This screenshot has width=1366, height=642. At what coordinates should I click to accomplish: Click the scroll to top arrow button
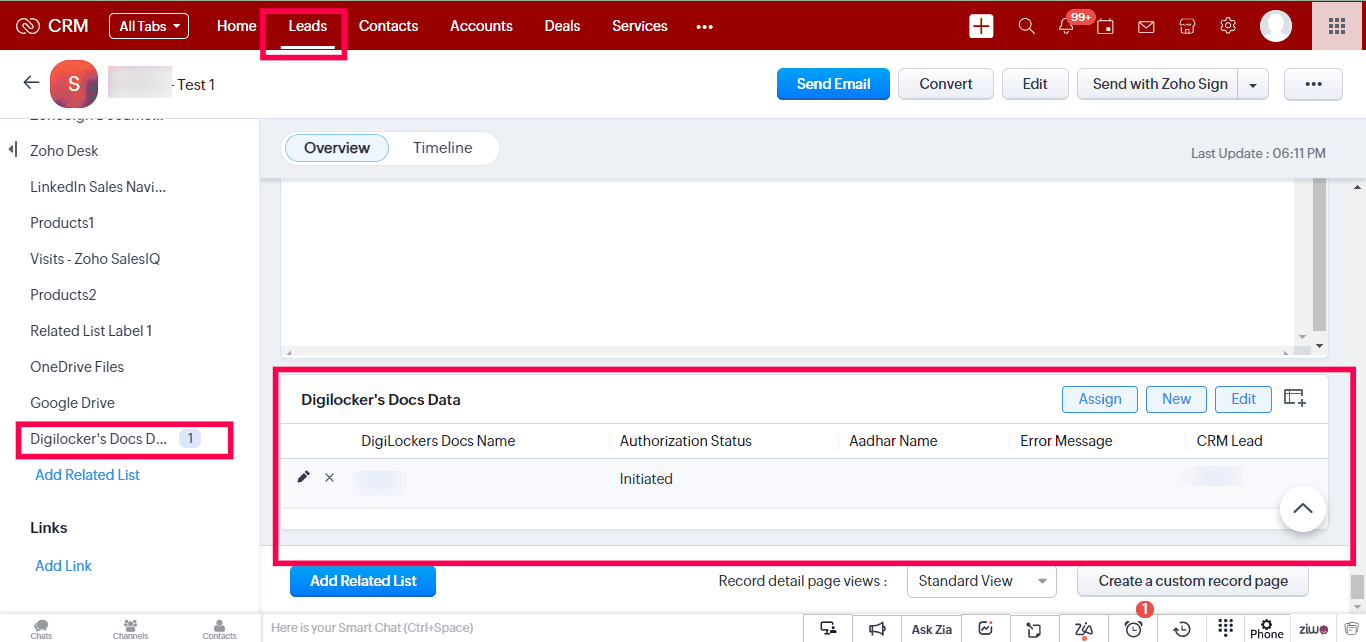point(1302,509)
